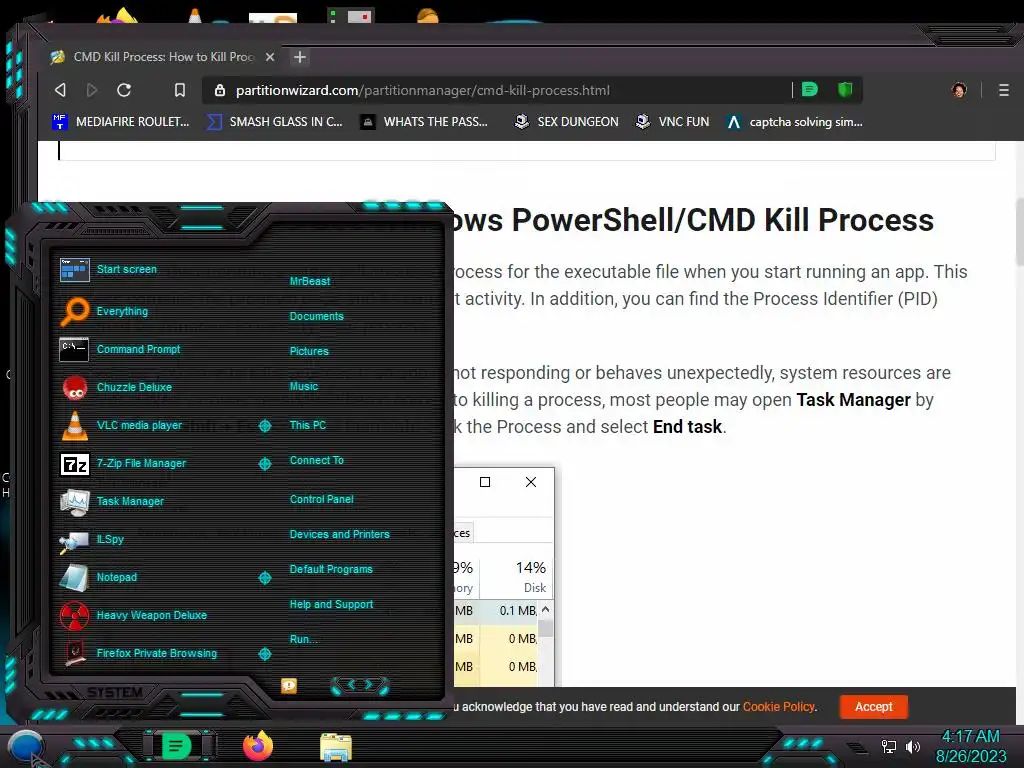Open MrBeast user folder link
This screenshot has width=1024, height=768.
(310, 281)
